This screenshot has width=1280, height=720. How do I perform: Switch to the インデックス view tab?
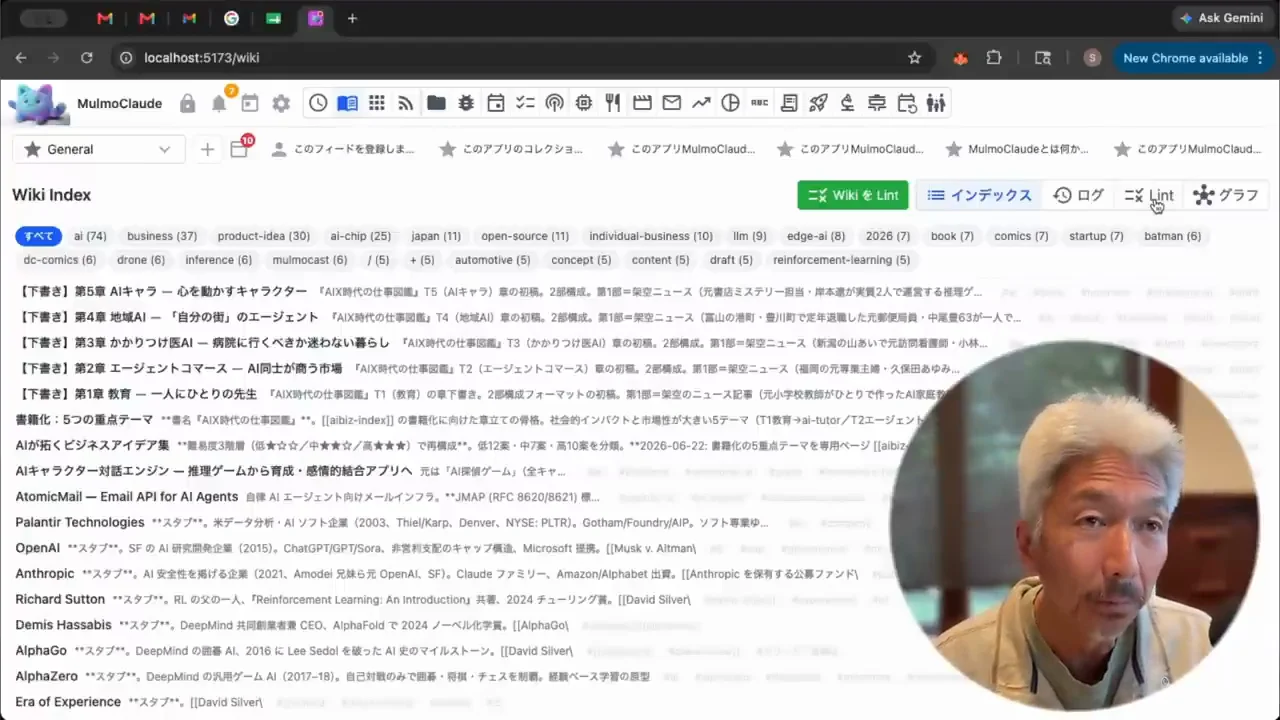tap(979, 195)
